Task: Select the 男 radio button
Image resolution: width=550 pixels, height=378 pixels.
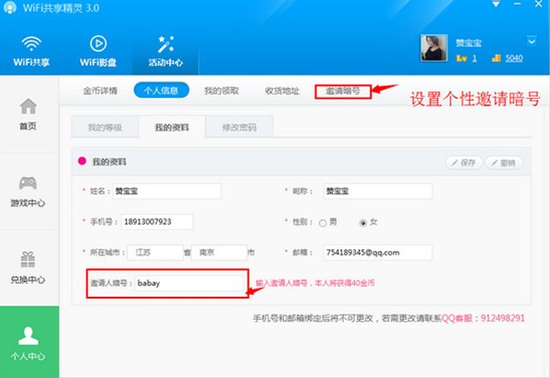Action: point(322,223)
